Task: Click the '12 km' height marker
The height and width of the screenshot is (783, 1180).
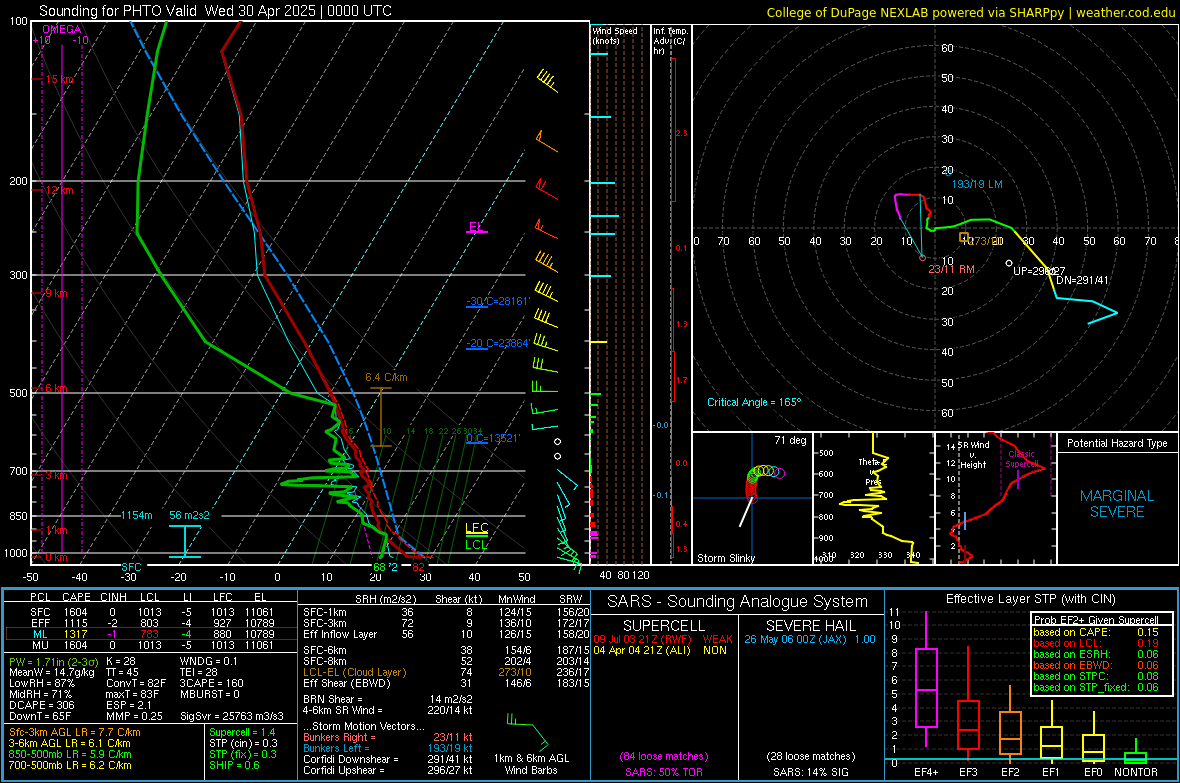Action: 59,190
